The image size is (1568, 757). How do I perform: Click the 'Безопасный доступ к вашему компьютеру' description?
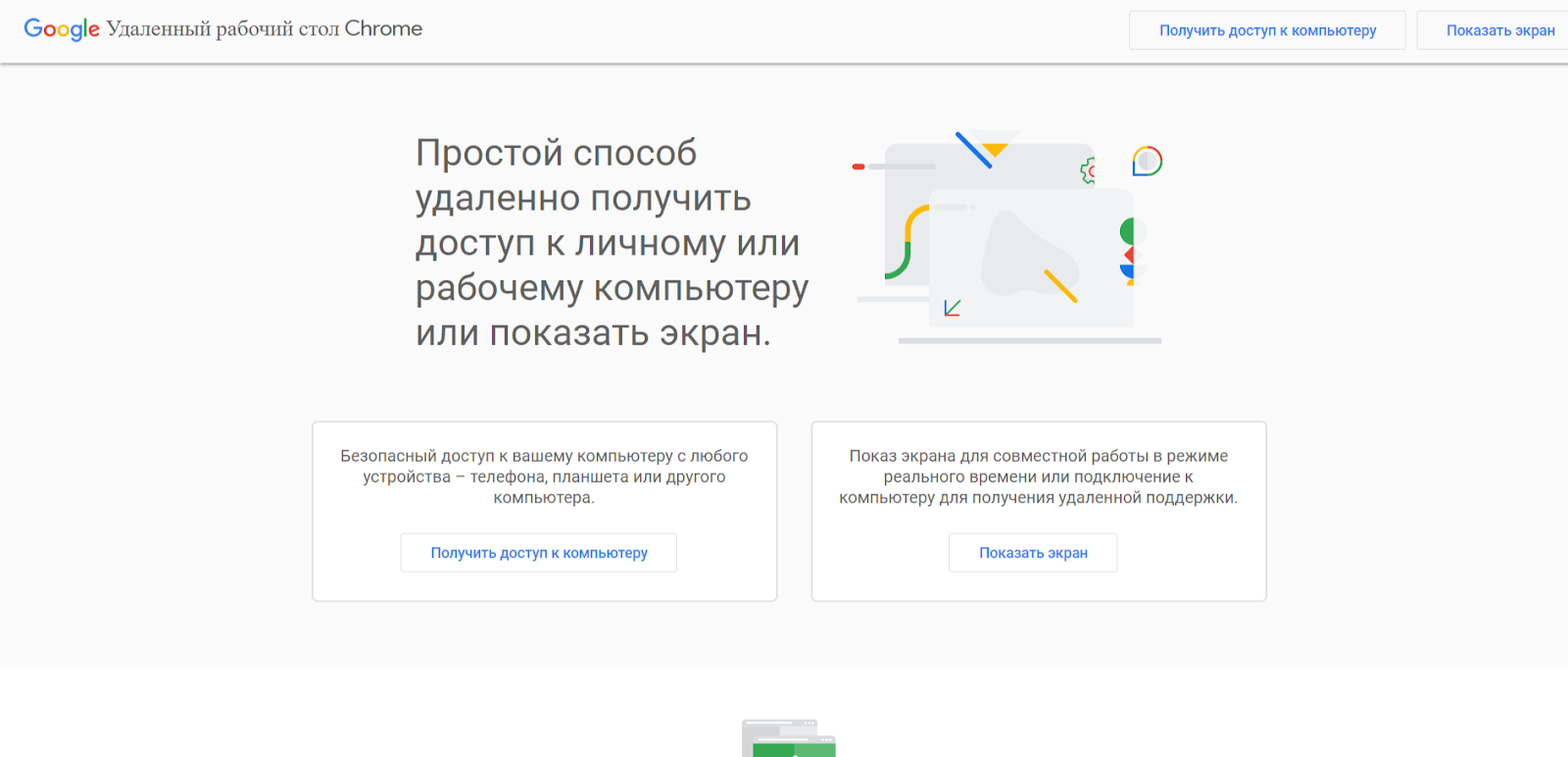pyautogui.click(x=544, y=477)
